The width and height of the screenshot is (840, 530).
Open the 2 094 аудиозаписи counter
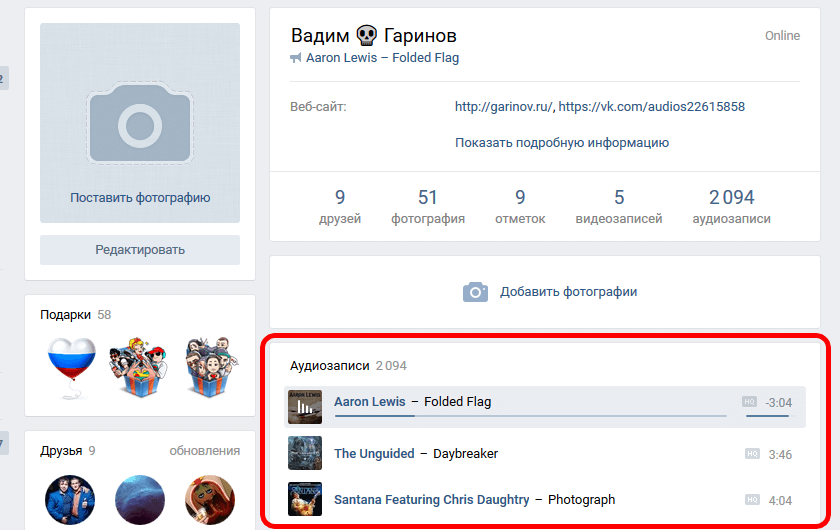tap(731, 206)
